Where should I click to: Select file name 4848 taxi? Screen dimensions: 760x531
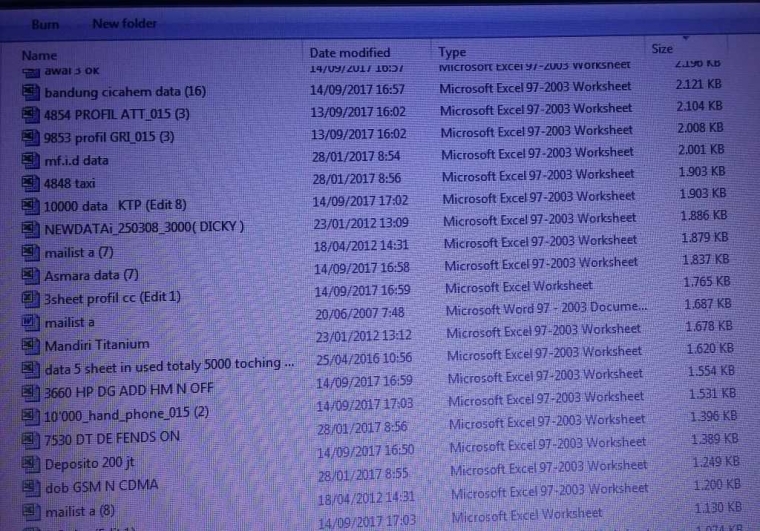[69, 184]
